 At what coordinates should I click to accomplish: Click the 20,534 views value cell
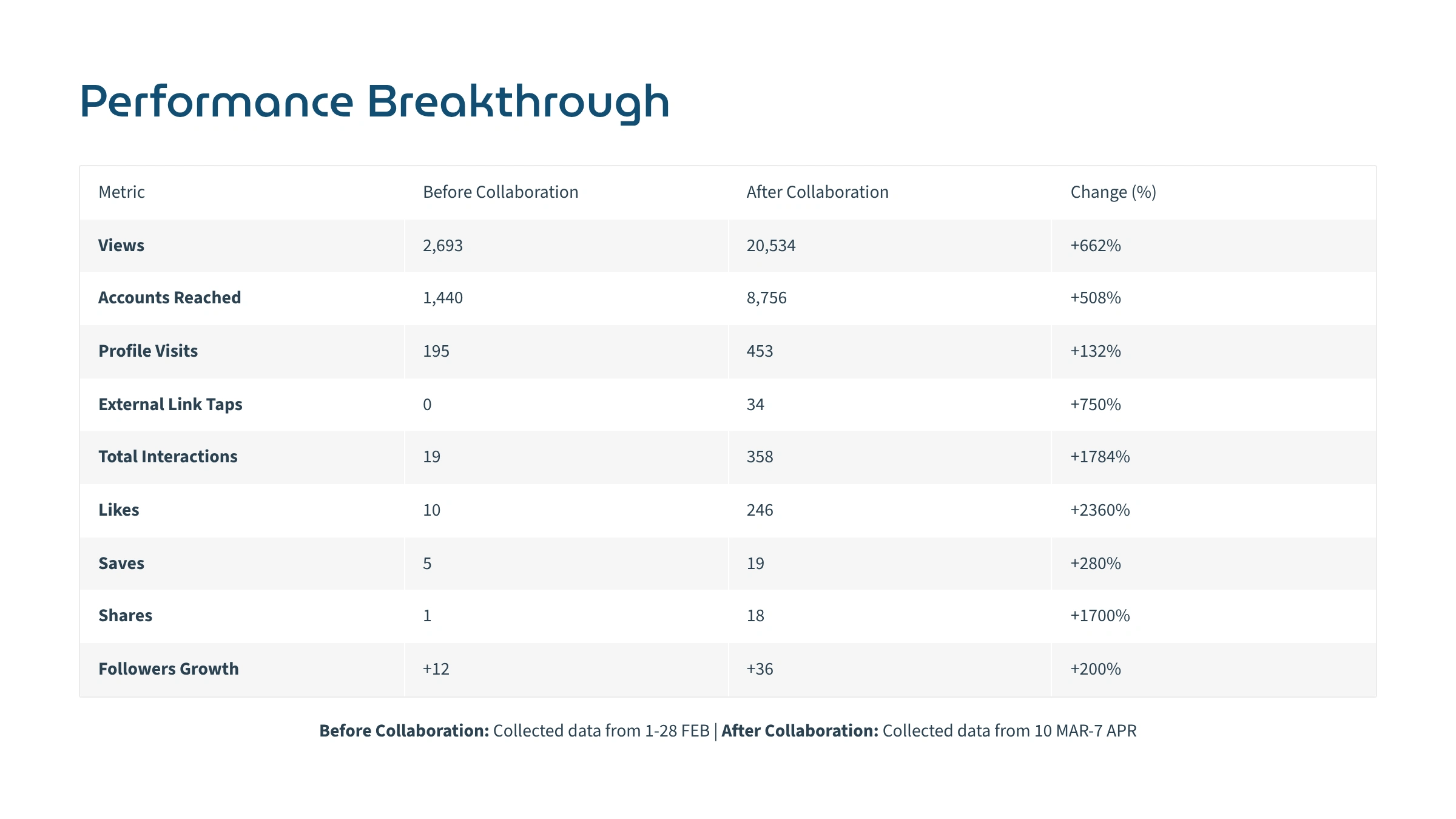771,246
